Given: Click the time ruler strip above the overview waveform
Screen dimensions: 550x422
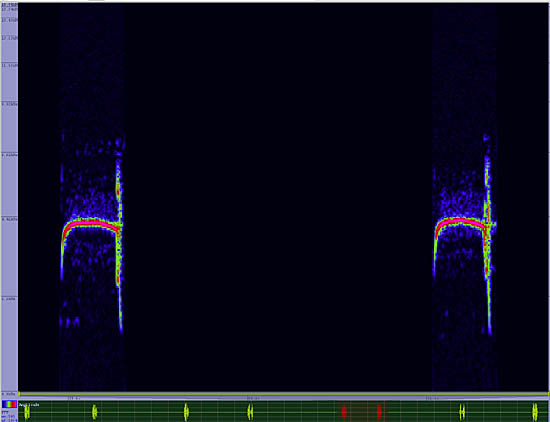Looking at the screenshot, I should click(283, 398).
